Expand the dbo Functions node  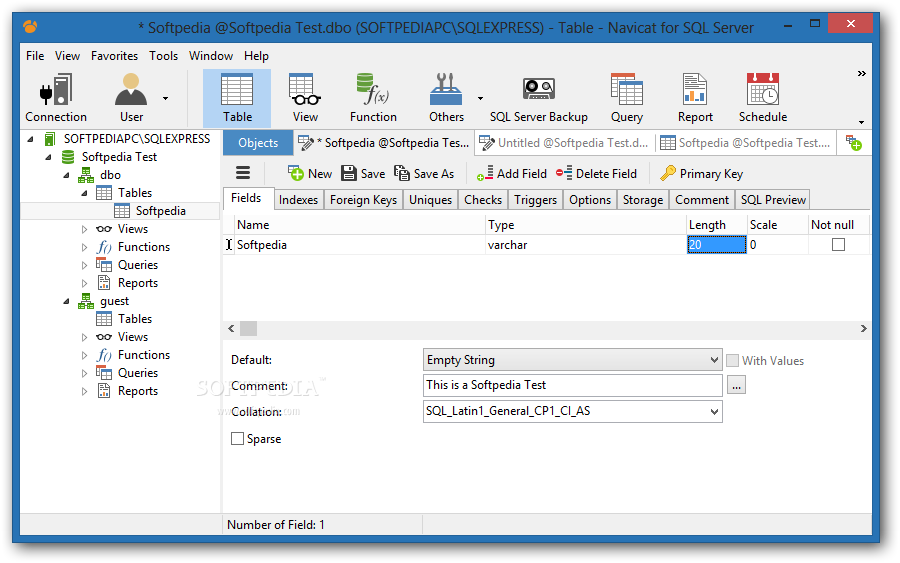point(84,247)
